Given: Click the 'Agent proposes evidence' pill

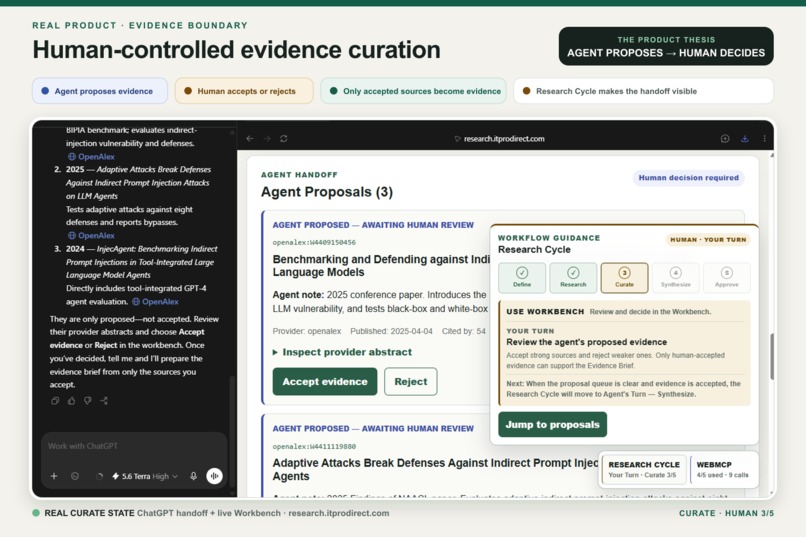Looking at the screenshot, I should [100, 91].
